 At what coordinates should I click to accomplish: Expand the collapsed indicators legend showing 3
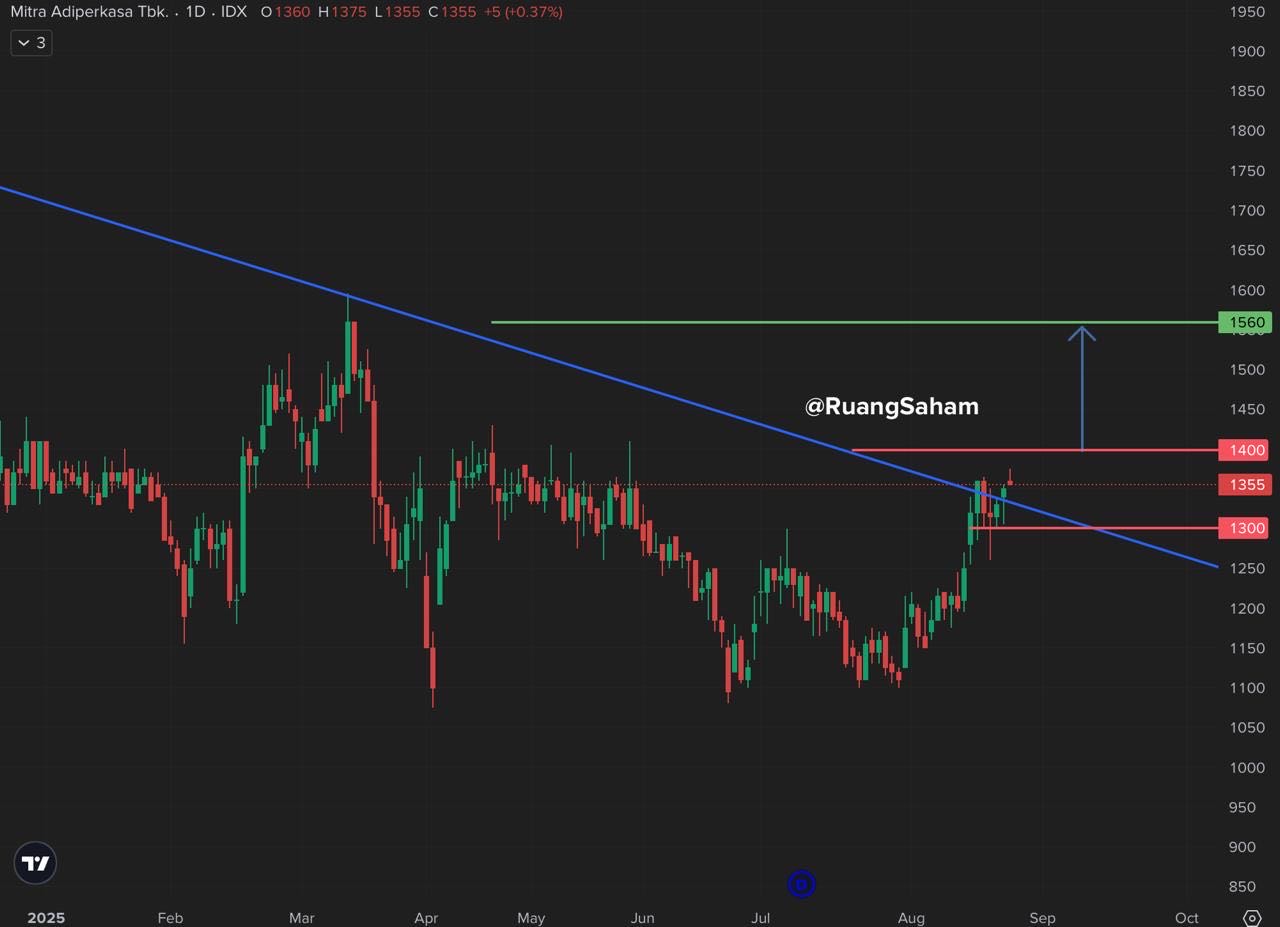pyautogui.click(x=31, y=43)
